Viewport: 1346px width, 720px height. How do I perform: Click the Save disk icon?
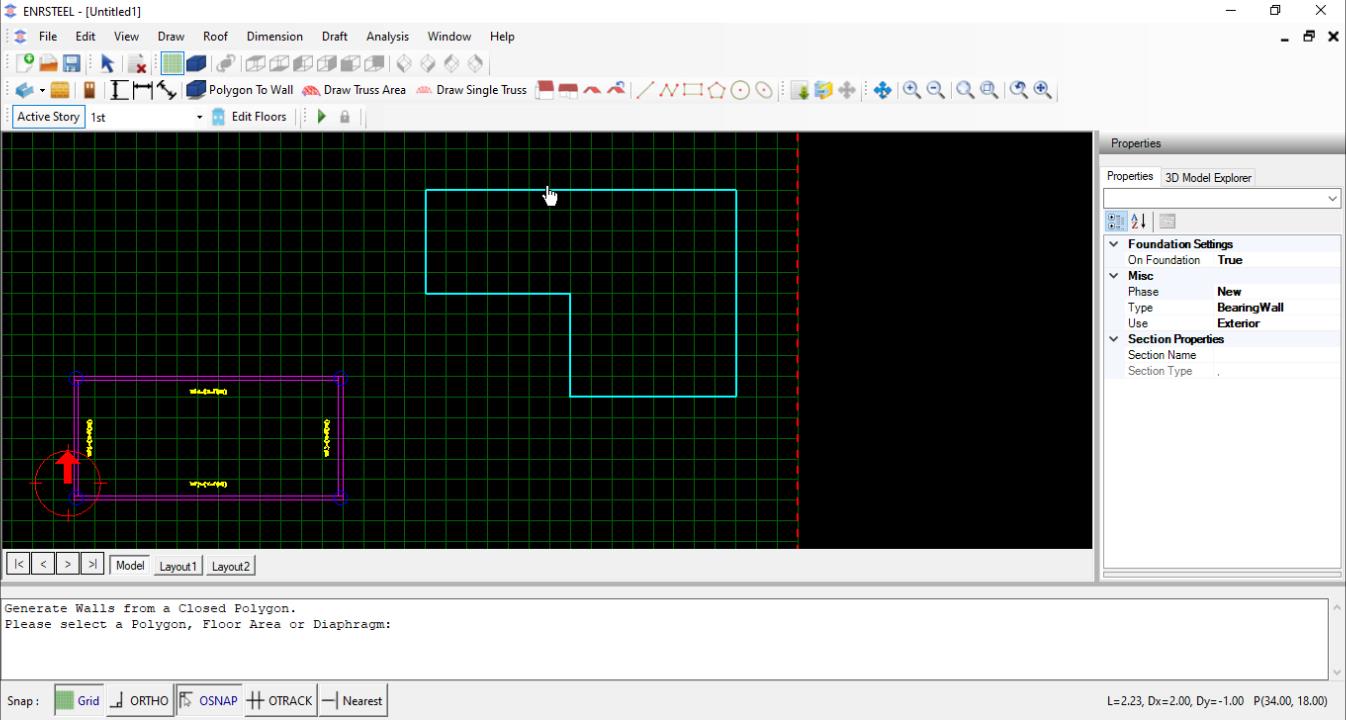click(x=72, y=64)
